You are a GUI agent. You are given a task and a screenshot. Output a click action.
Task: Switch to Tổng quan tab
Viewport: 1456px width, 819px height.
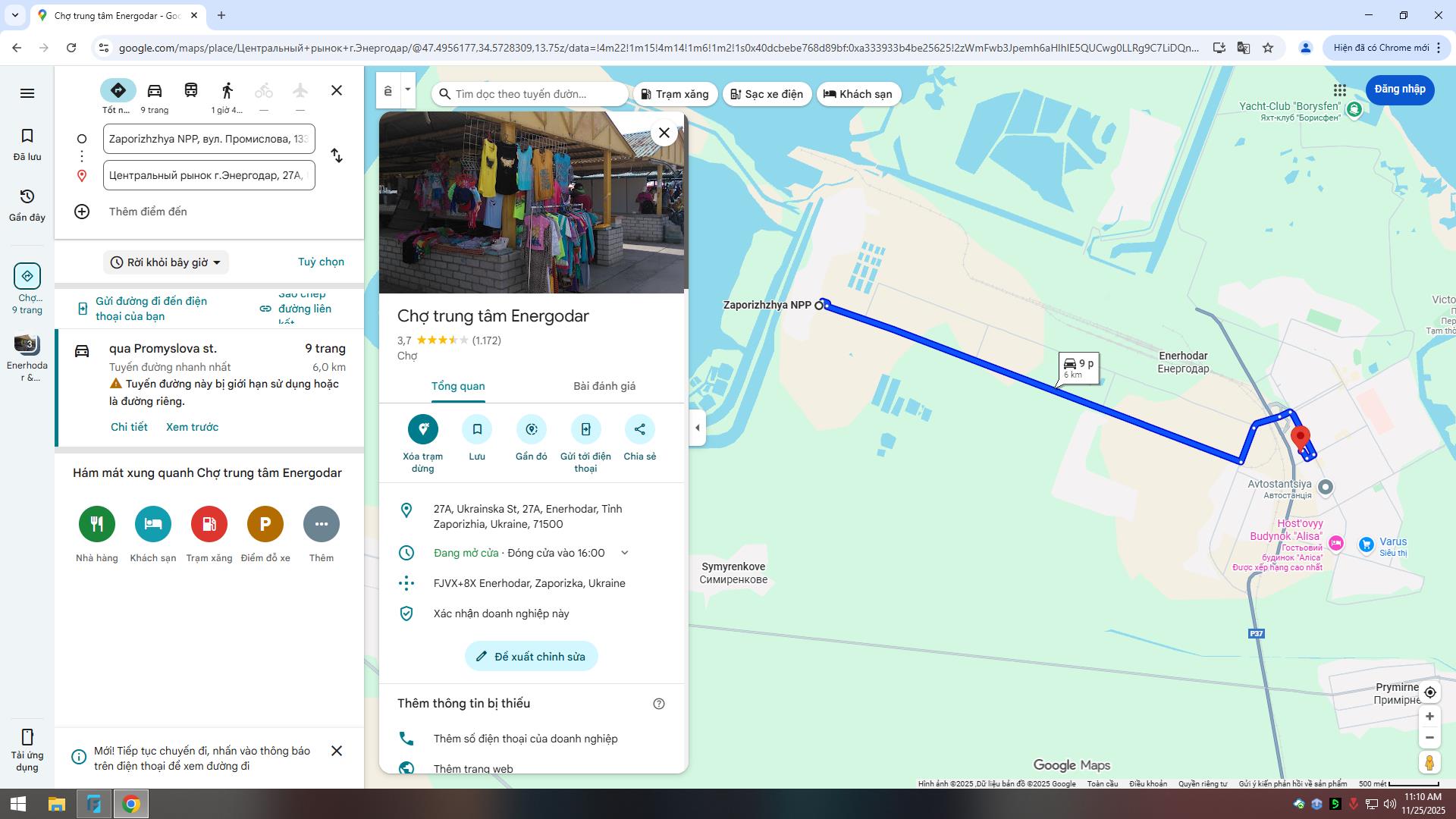pyautogui.click(x=458, y=386)
